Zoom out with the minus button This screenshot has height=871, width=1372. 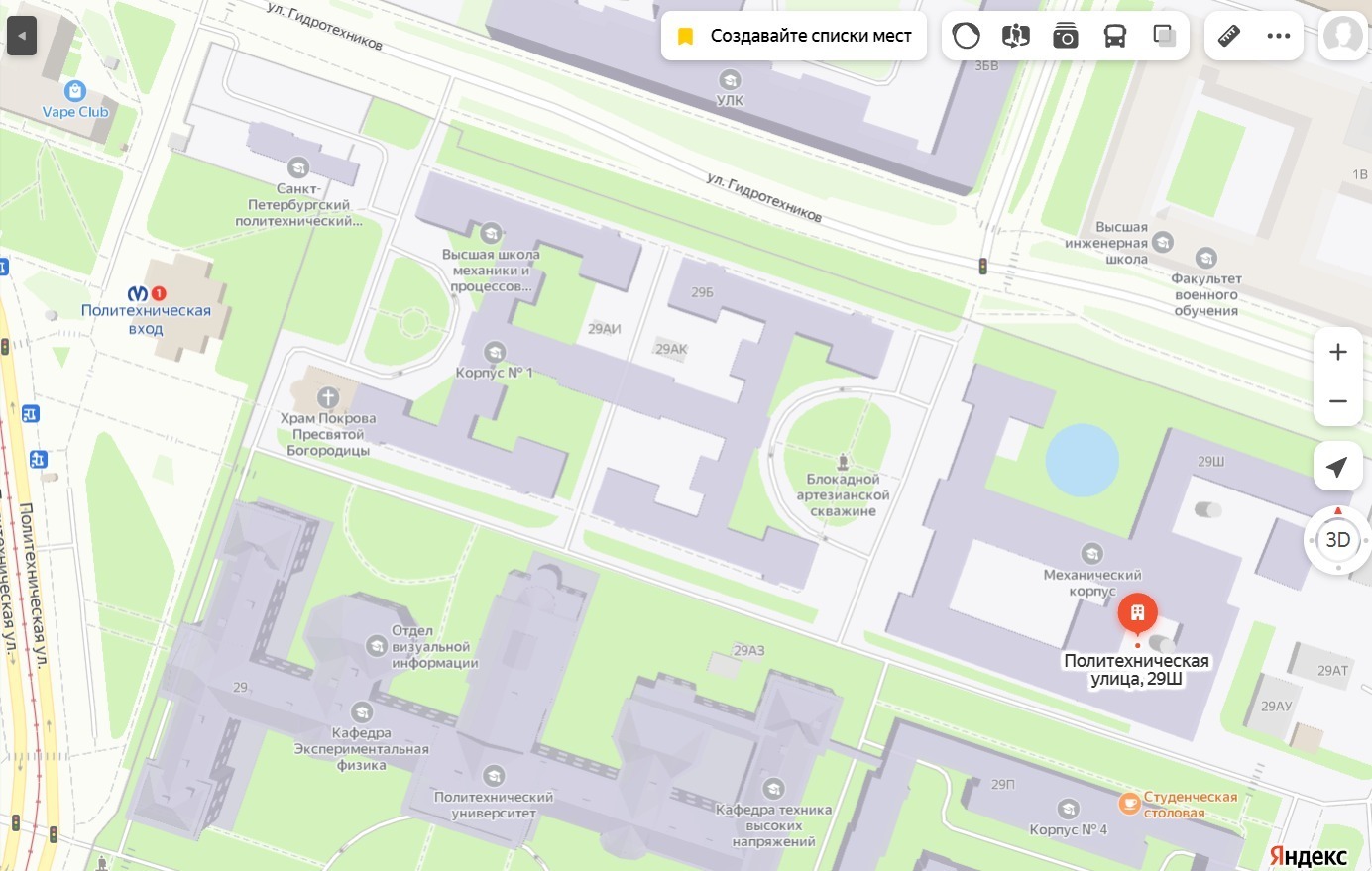pyautogui.click(x=1338, y=401)
